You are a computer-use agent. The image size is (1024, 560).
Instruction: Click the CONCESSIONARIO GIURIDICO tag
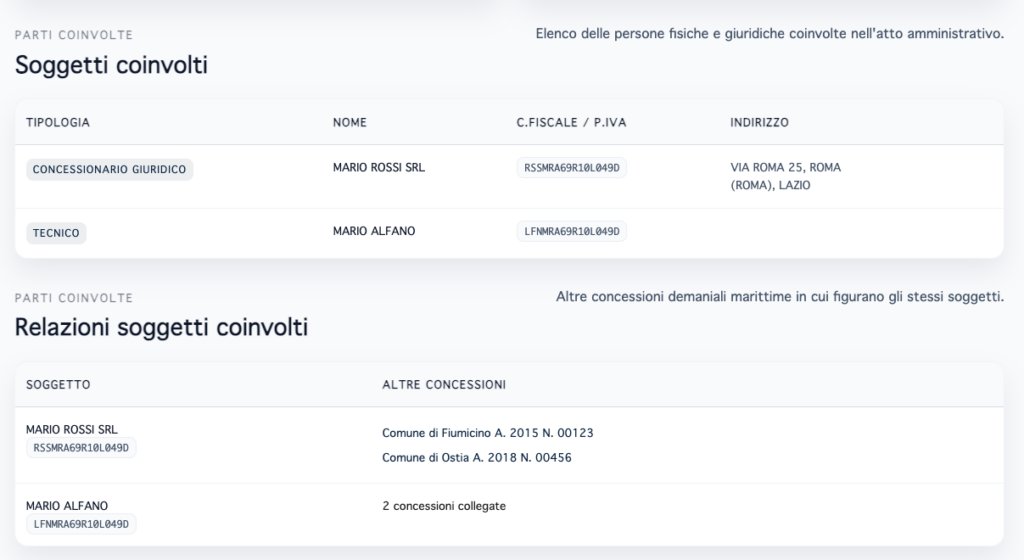(109, 169)
